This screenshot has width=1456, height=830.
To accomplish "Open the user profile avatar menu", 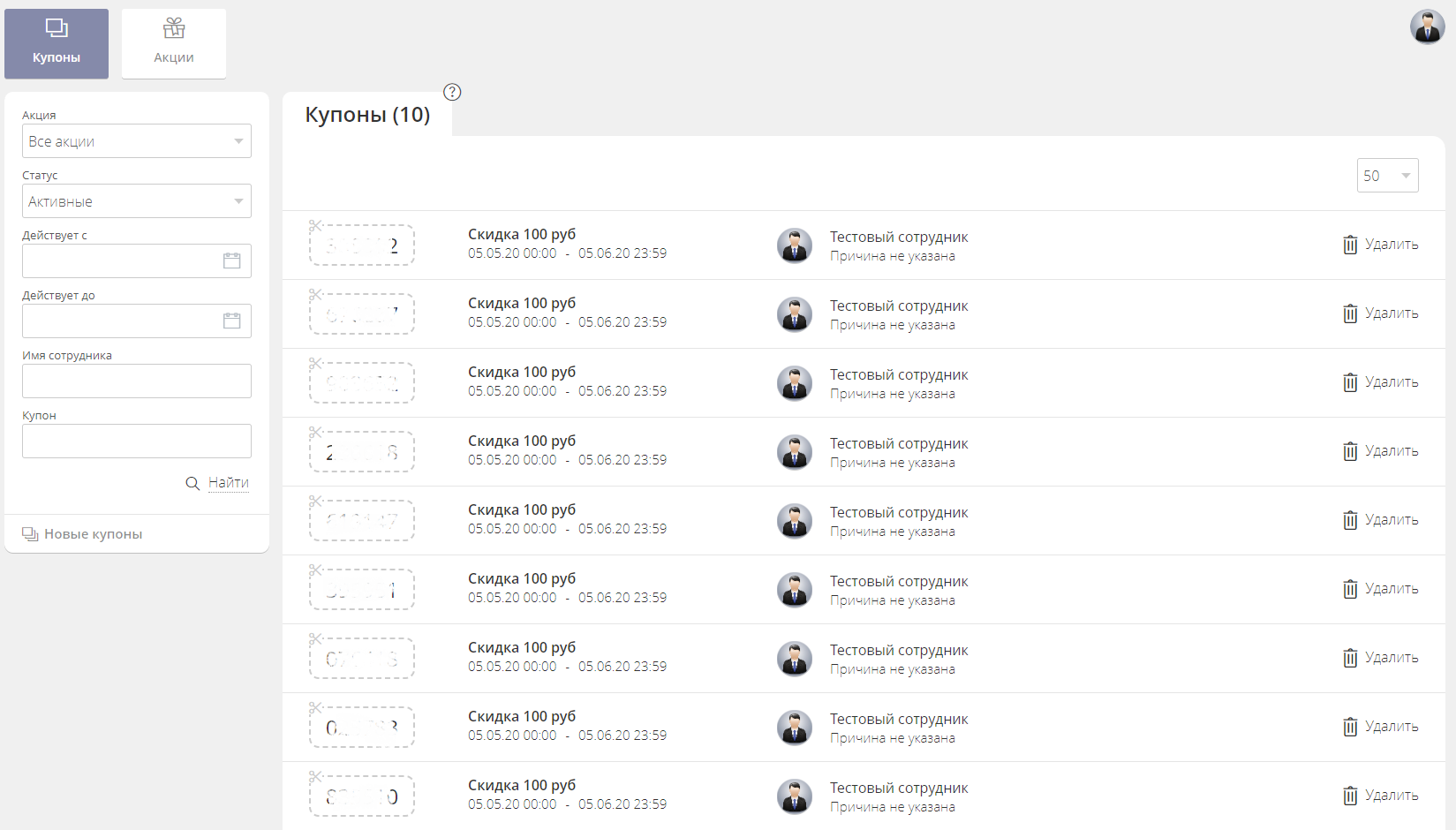I will coord(1427,26).
